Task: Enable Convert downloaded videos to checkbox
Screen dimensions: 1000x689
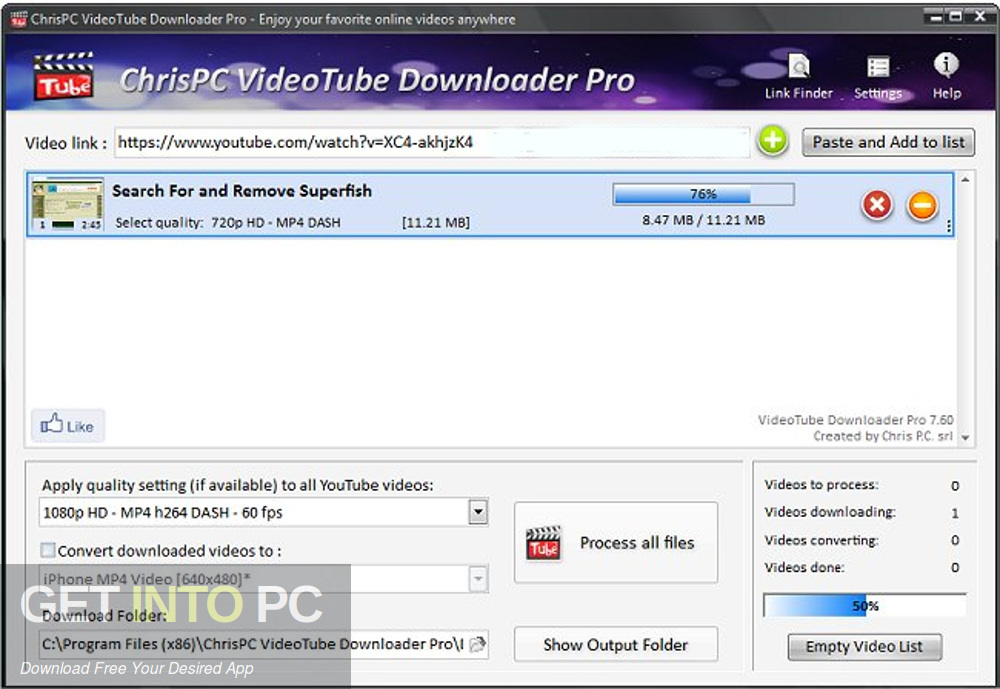Action: coord(48,550)
